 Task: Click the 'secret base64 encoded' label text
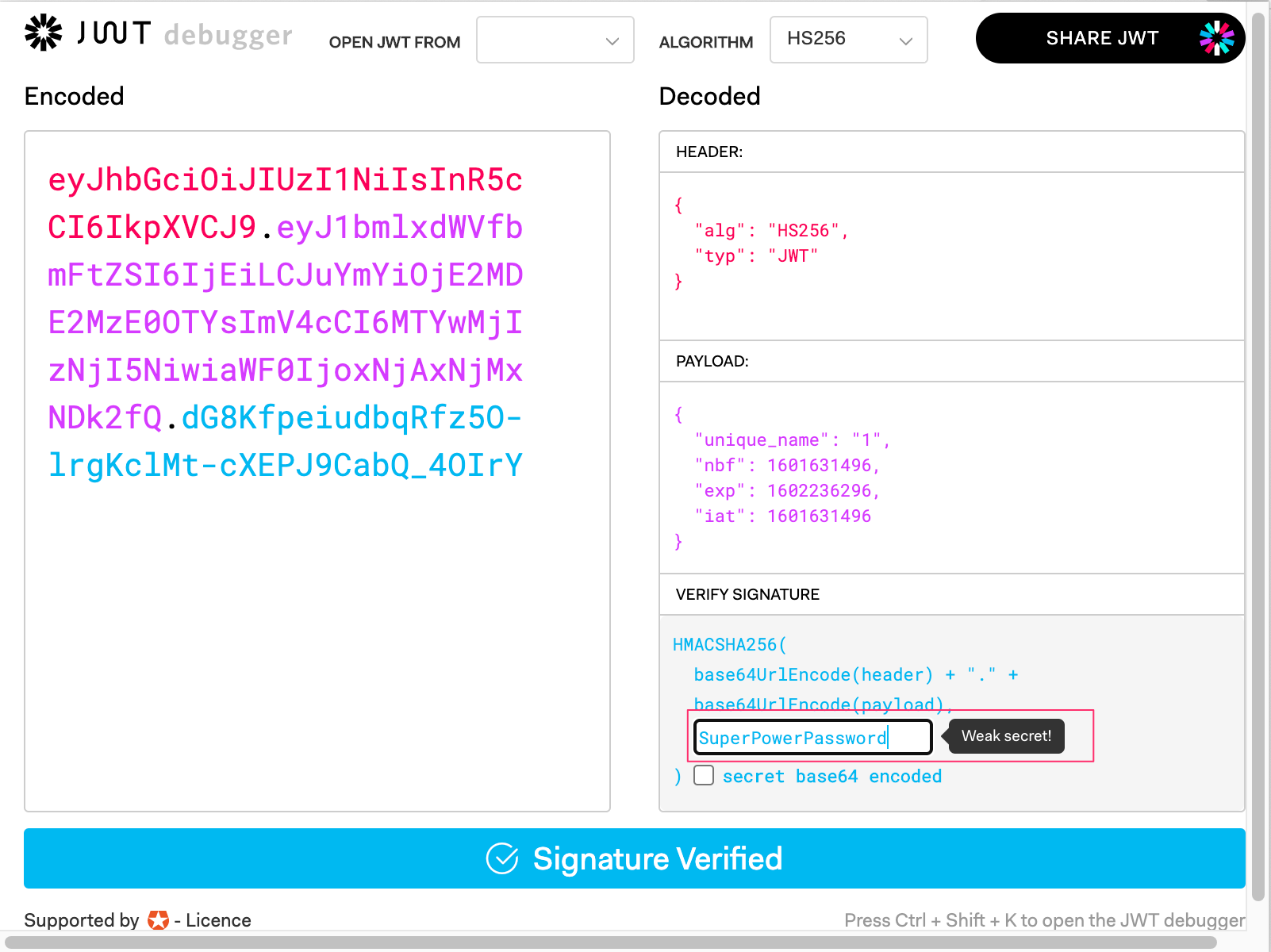coord(831,777)
